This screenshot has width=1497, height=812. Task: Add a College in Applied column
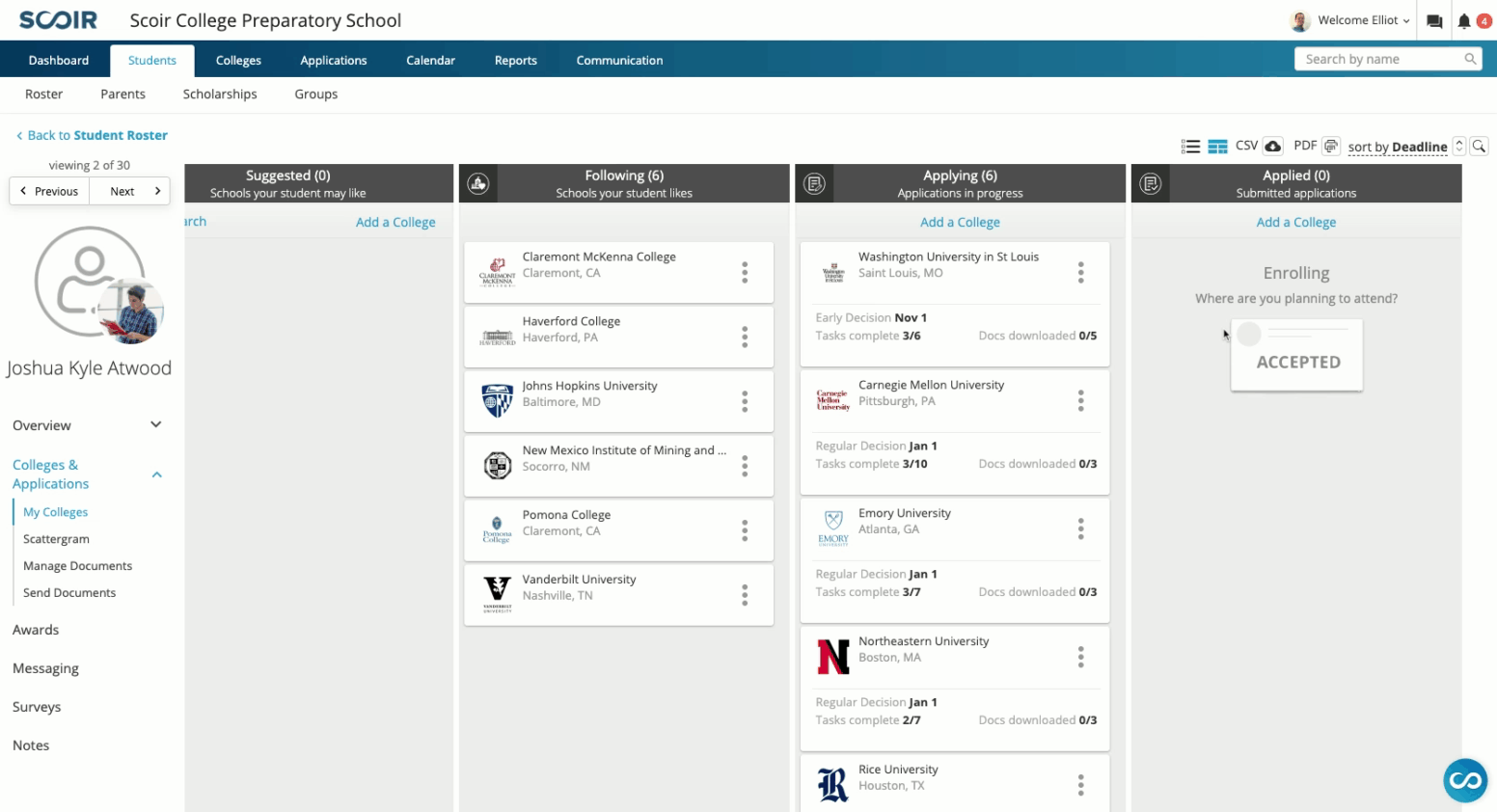(1295, 222)
